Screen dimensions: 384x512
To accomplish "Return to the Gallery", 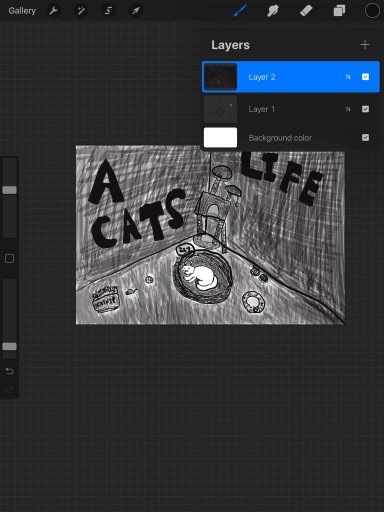I will click(x=22, y=11).
